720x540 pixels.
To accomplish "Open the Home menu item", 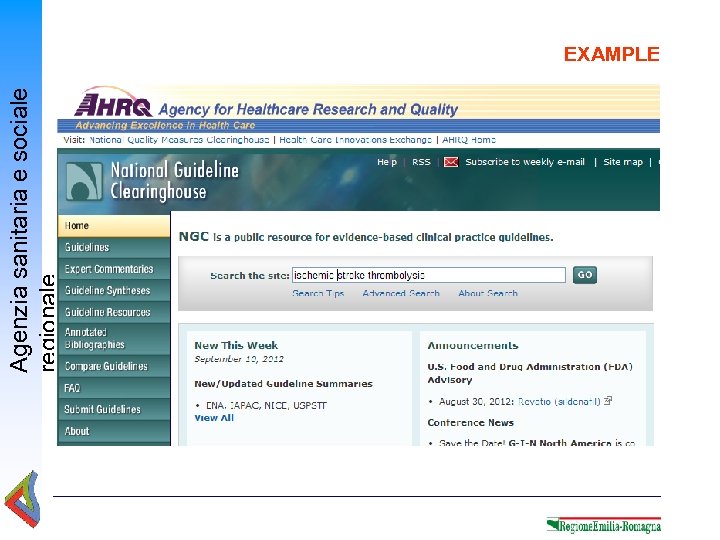I will coord(114,226).
